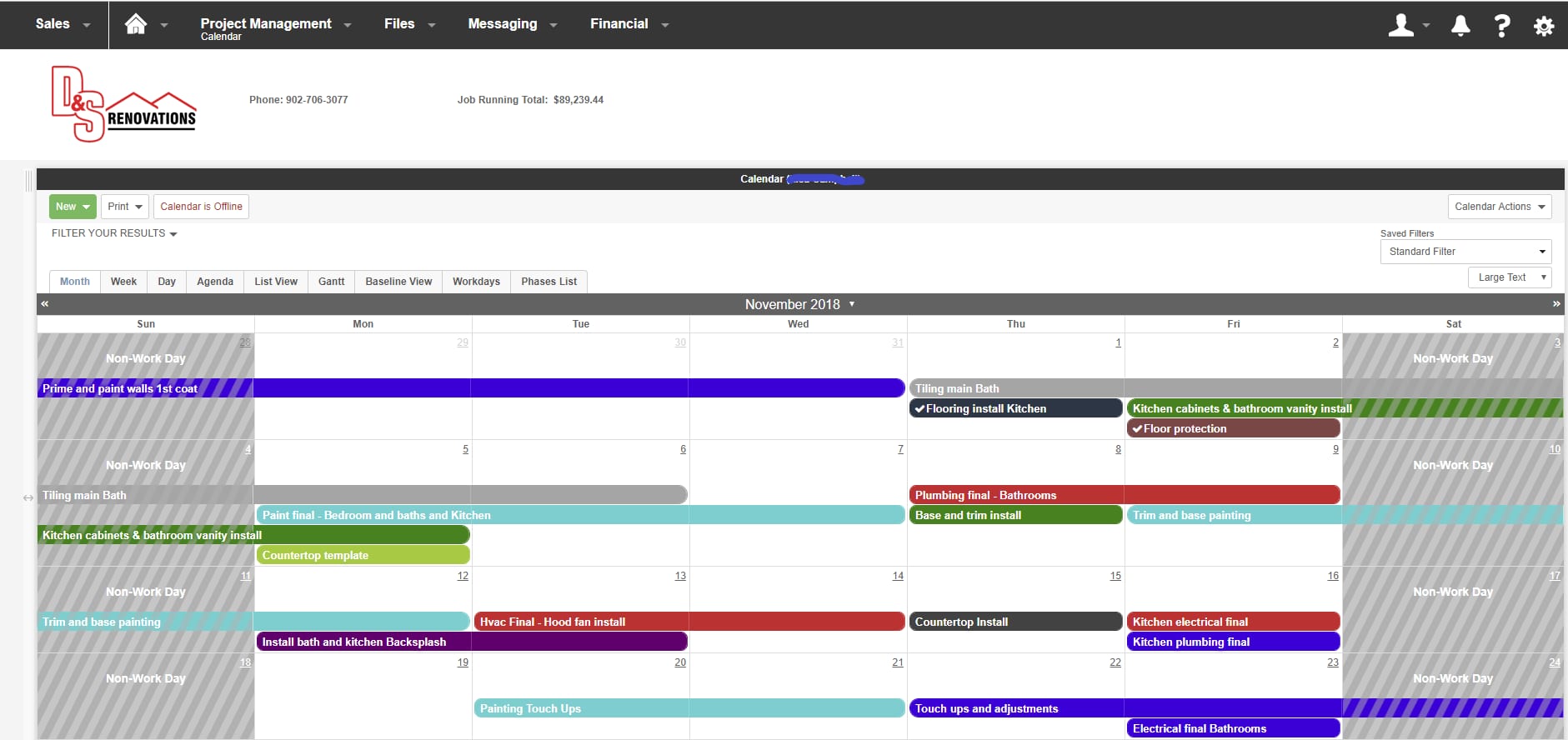This screenshot has width=1568, height=740.
Task: Open Financial menu
Action: pyautogui.click(x=629, y=24)
